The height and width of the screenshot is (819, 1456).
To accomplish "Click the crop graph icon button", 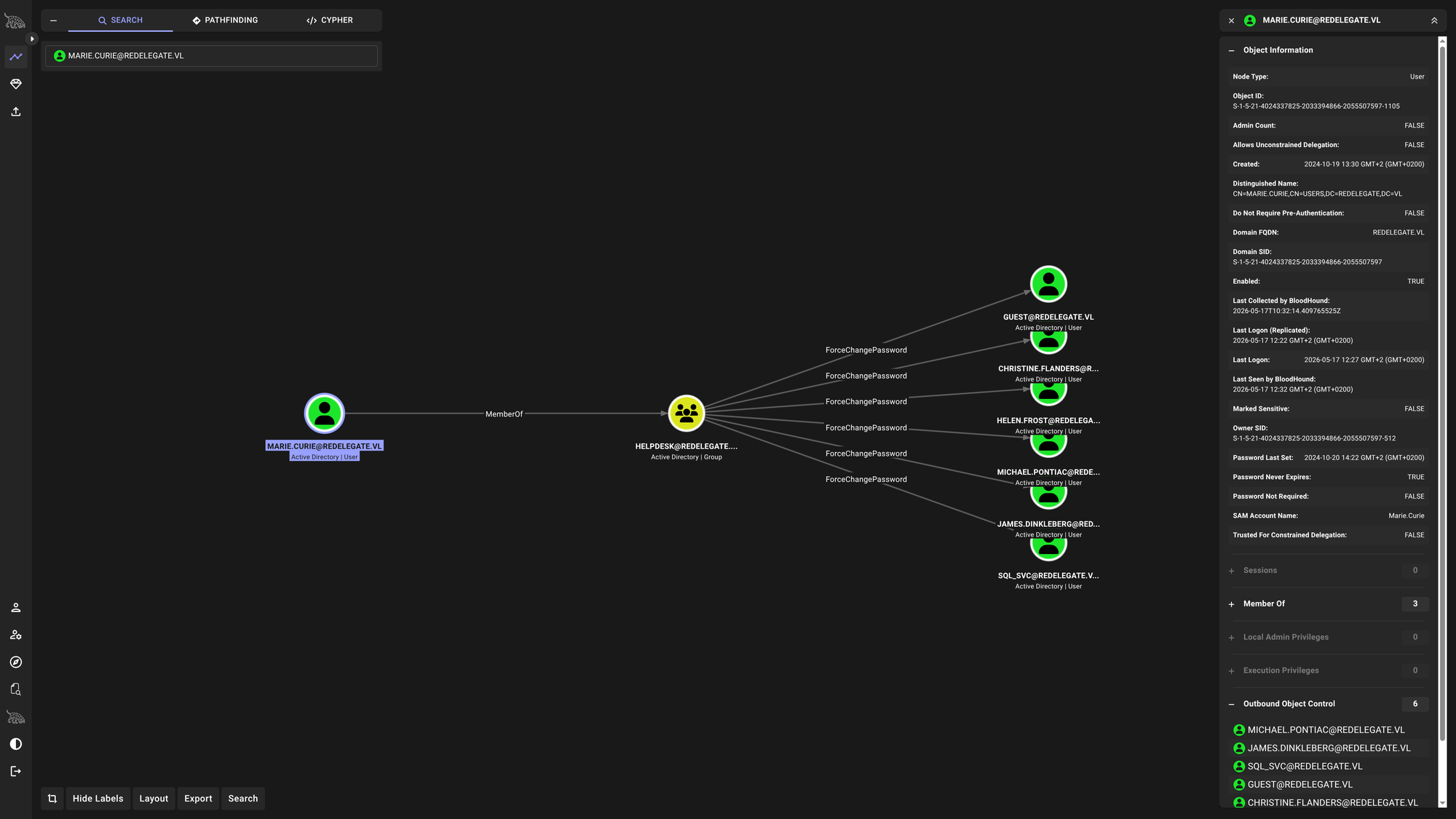I will point(52,799).
